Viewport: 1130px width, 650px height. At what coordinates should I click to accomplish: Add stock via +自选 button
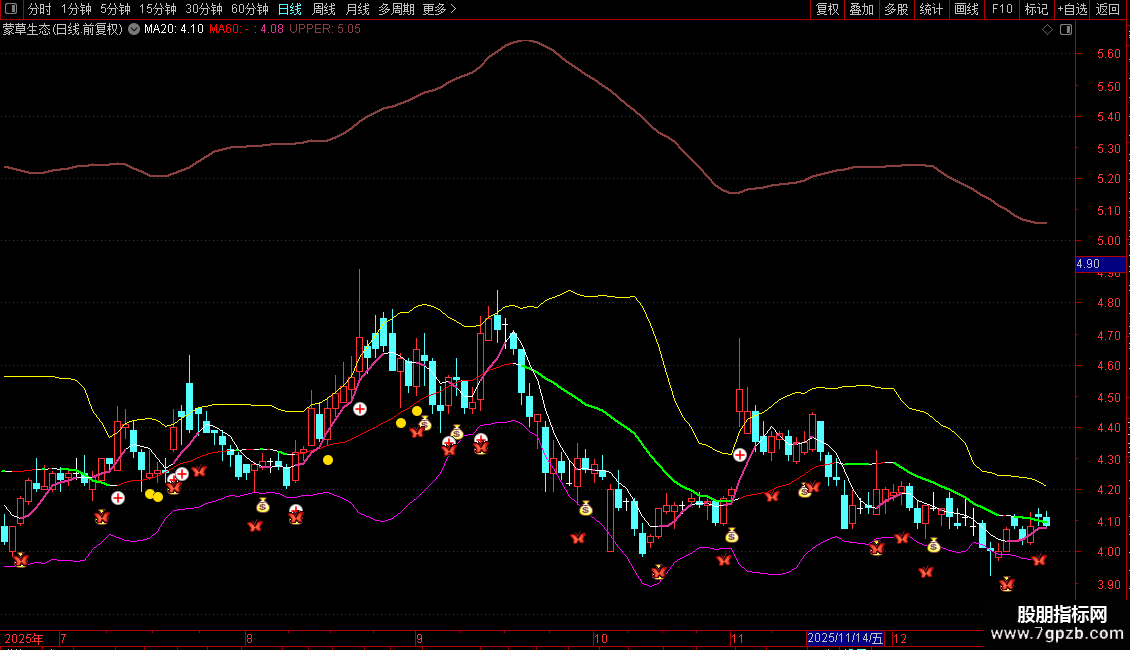coord(1072,9)
